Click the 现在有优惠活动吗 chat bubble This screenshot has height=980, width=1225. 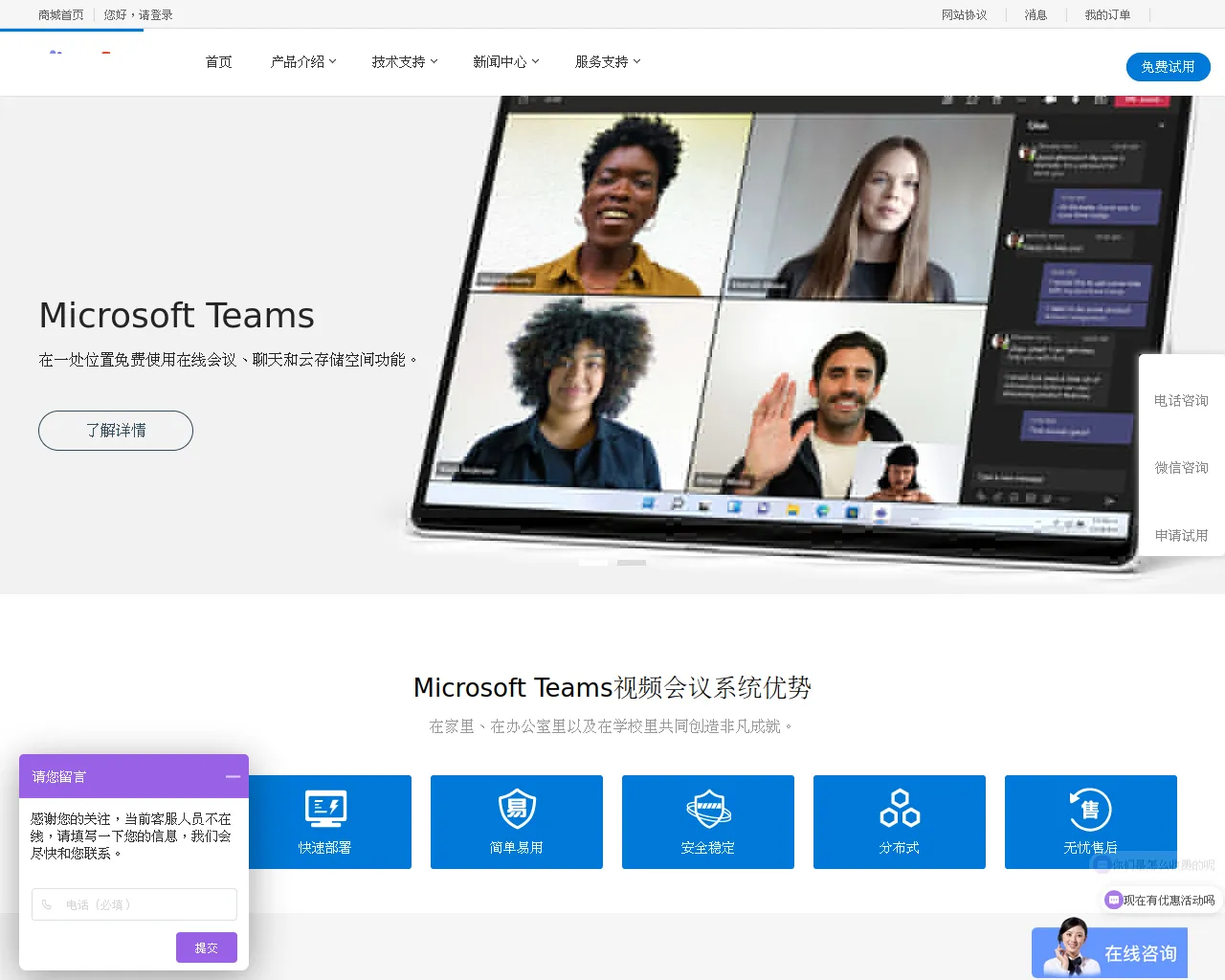point(1161,900)
